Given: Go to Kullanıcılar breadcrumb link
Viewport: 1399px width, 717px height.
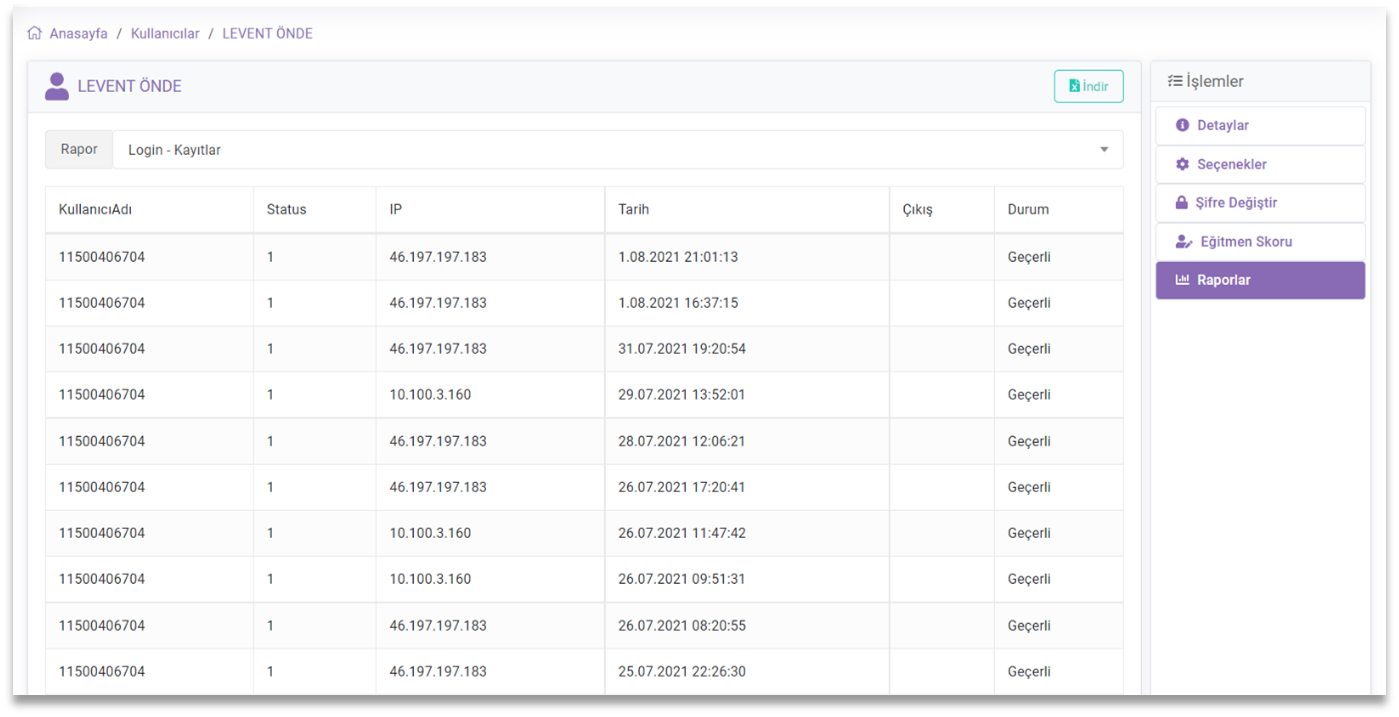Looking at the screenshot, I should [x=165, y=33].
